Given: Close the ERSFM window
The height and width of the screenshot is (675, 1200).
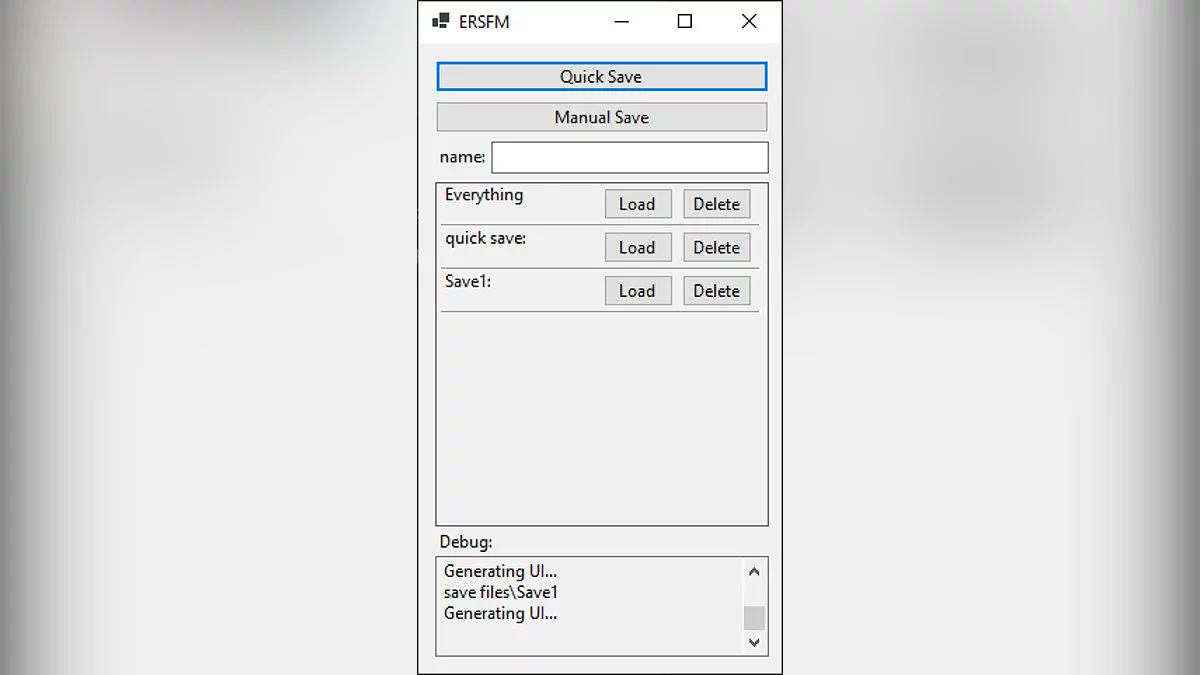Looking at the screenshot, I should 749,21.
